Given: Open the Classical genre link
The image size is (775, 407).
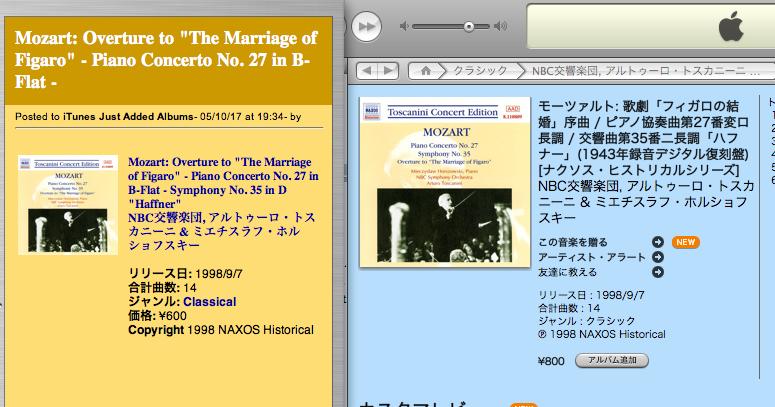Looking at the screenshot, I should 210,302.
